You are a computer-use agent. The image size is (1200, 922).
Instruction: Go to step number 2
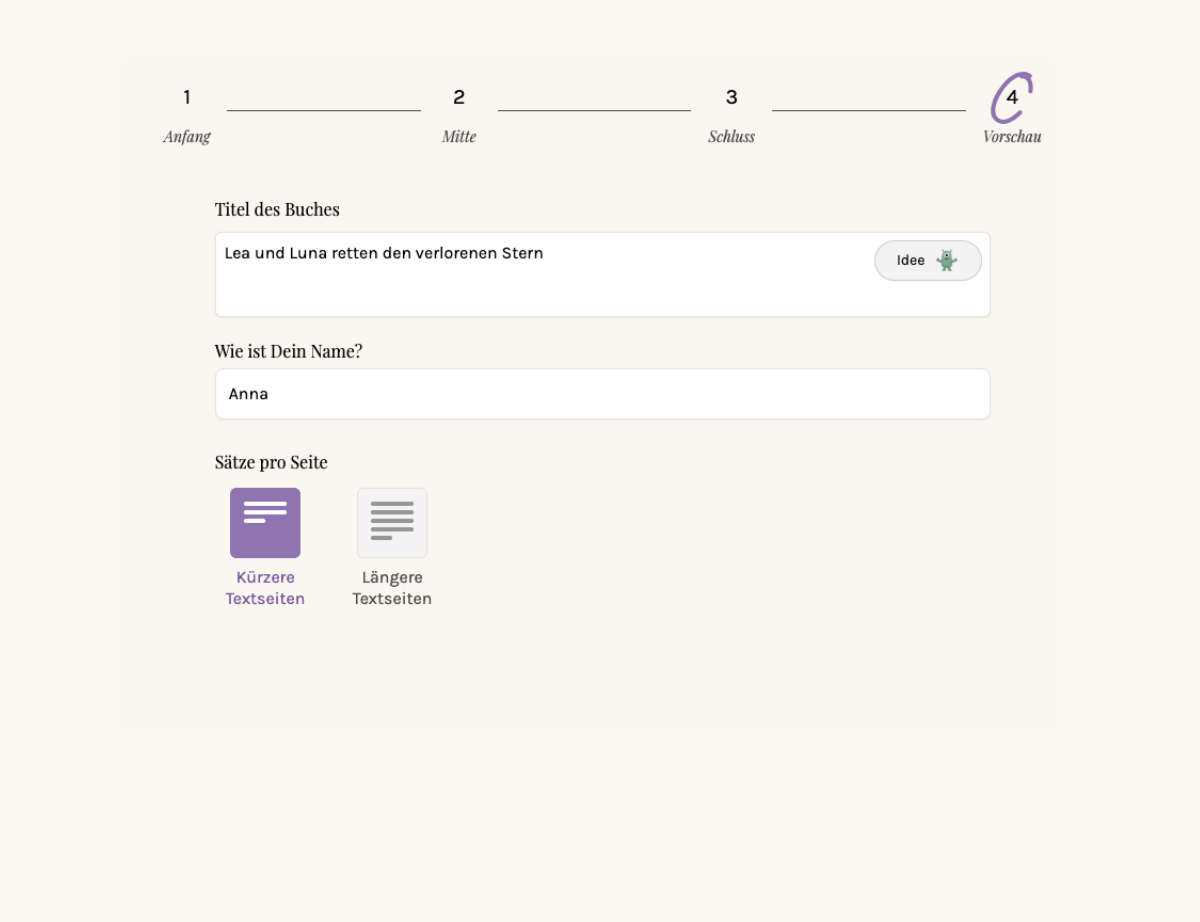tap(459, 98)
